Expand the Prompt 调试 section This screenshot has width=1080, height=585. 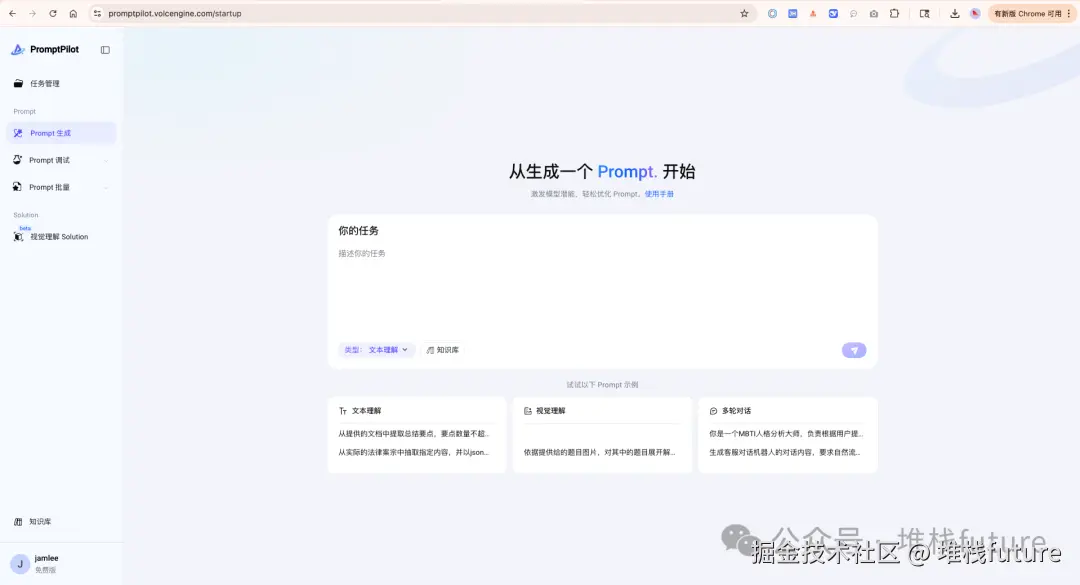[104, 160]
